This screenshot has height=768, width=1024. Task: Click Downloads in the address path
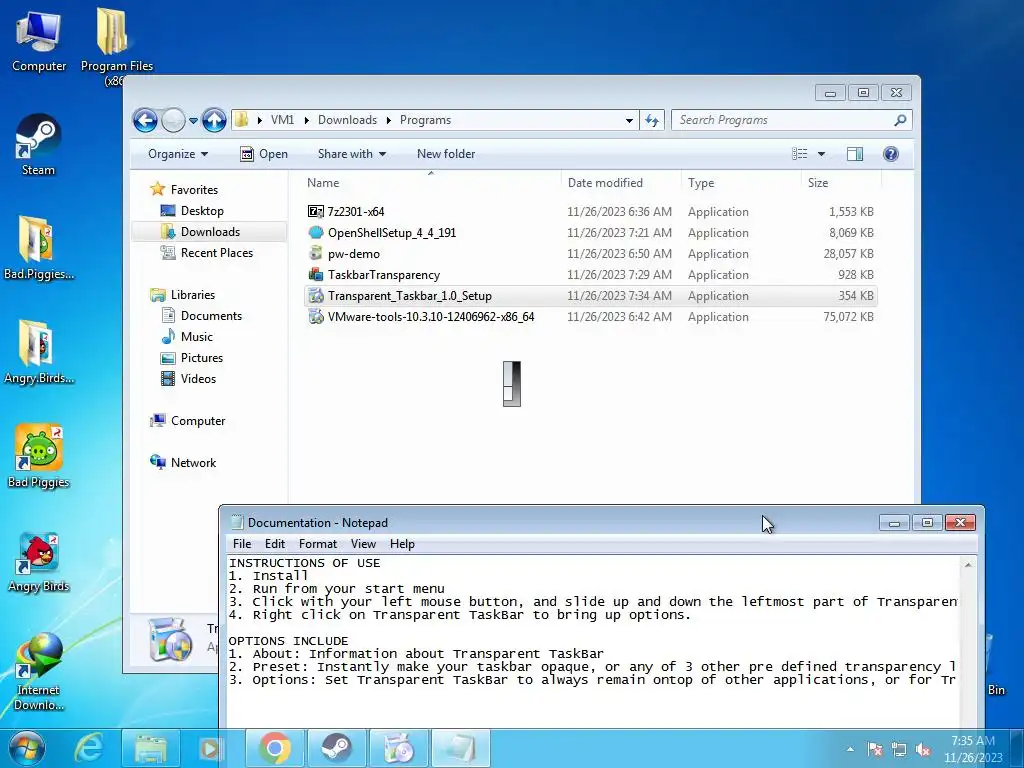[x=347, y=120]
